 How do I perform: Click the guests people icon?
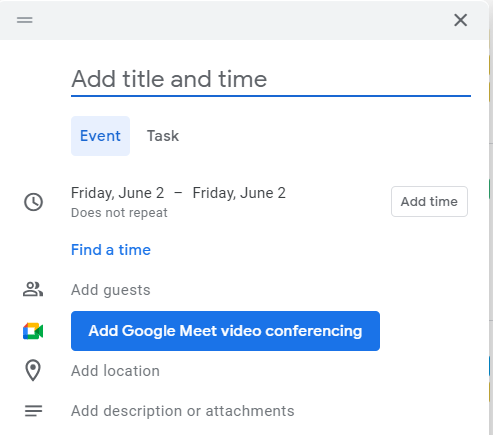click(x=33, y=289)
